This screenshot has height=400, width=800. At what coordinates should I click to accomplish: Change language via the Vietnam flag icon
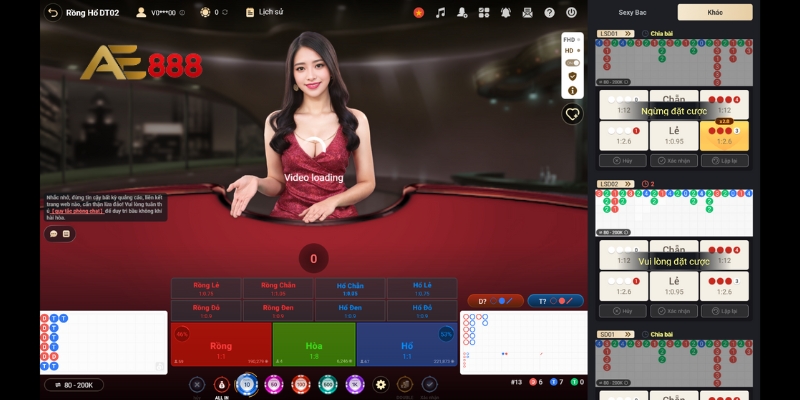click(419, 13)
